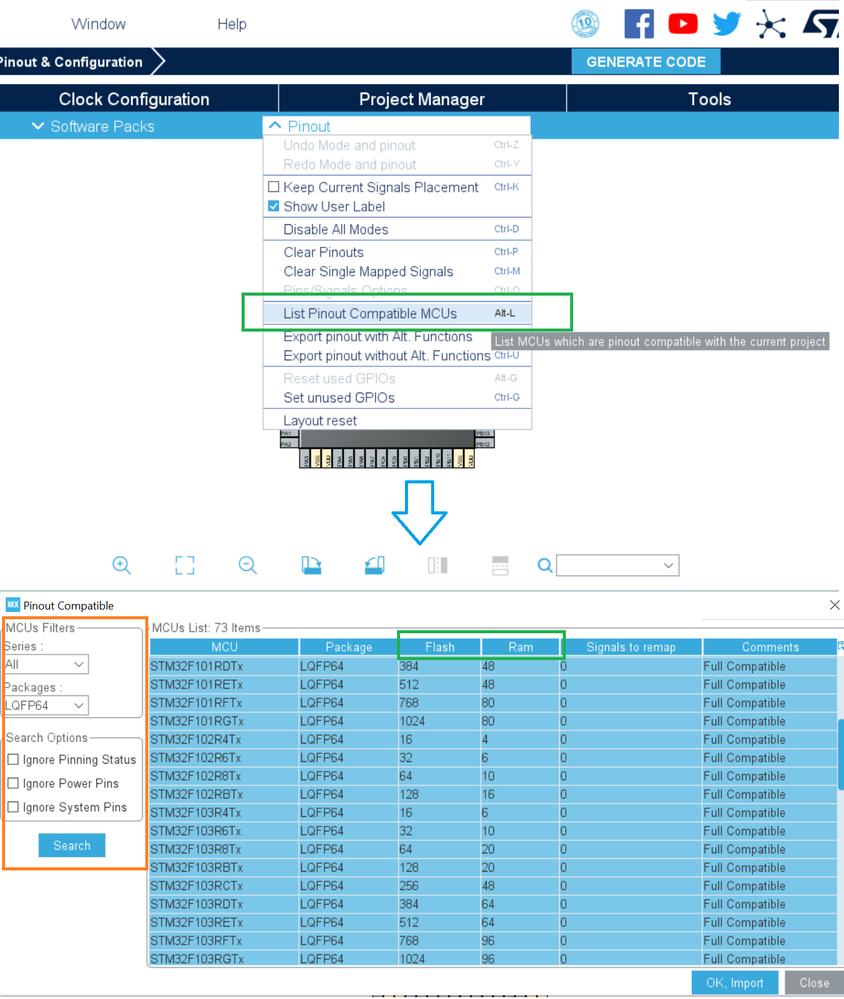Sort by the MCU column header

pos(224,647)
